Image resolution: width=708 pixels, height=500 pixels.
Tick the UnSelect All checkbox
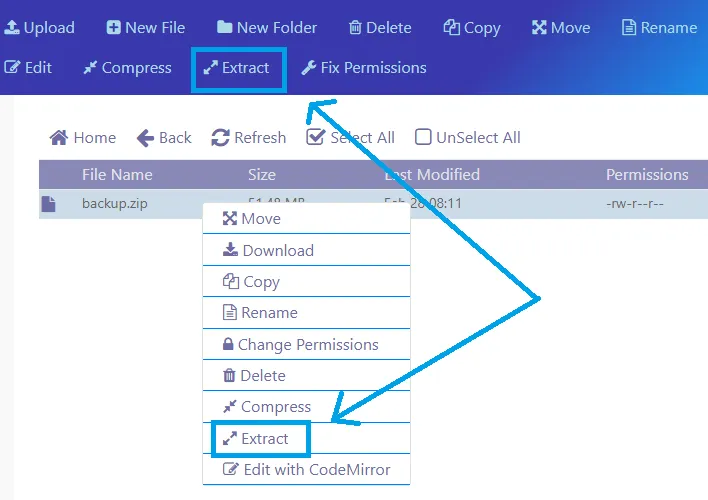[423, 138]
